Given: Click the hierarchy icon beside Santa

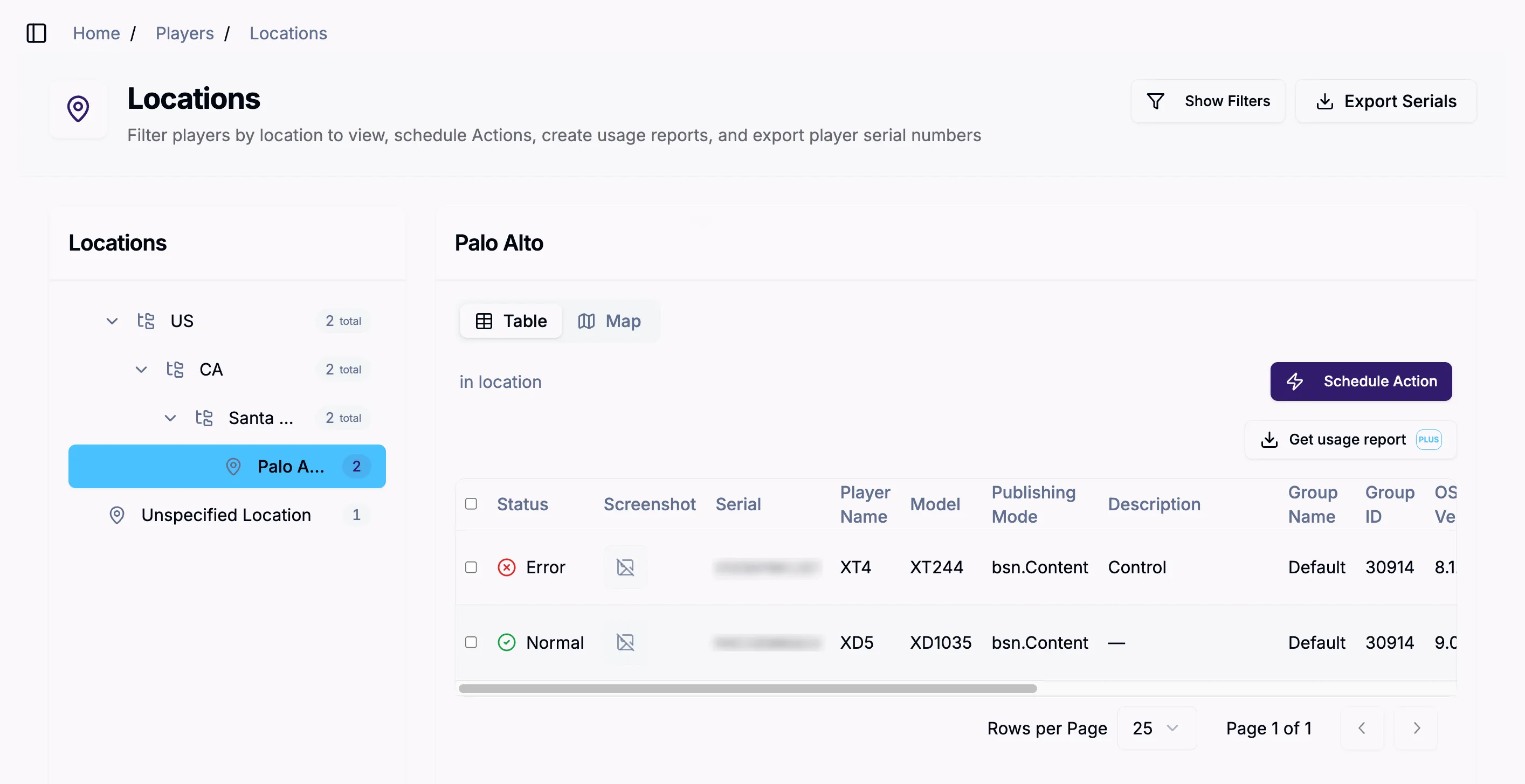Looking at the screenshot, I should [x=204, y=418].
